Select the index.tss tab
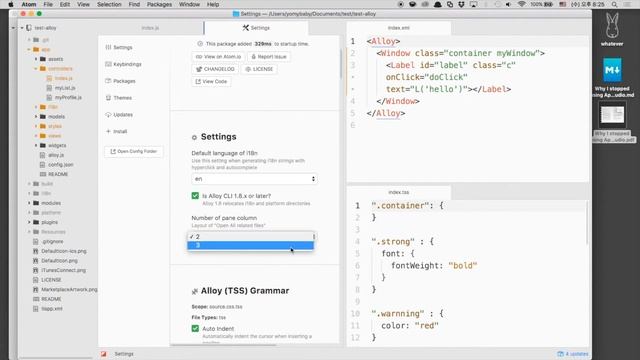640x360 pixels. tap(399, 192)
